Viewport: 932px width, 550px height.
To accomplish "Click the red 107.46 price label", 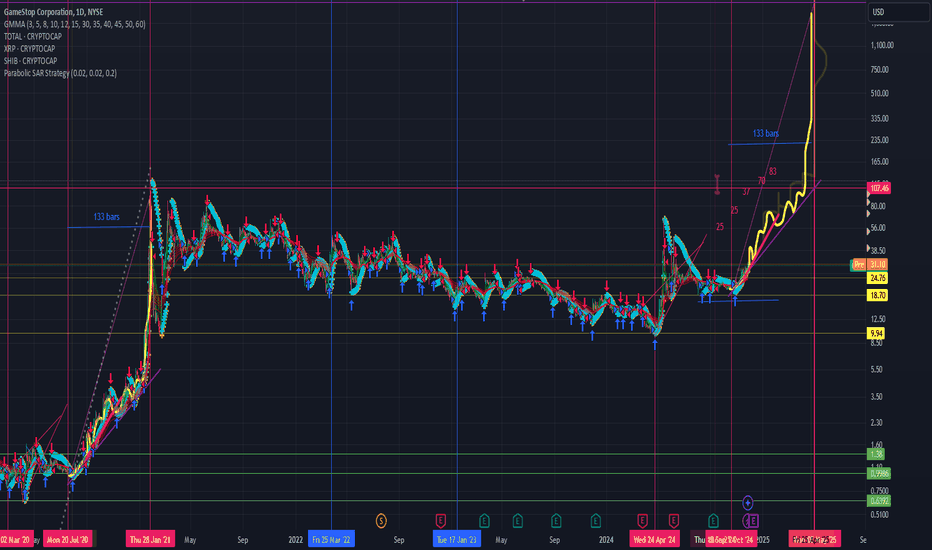I will coord(879,188).
